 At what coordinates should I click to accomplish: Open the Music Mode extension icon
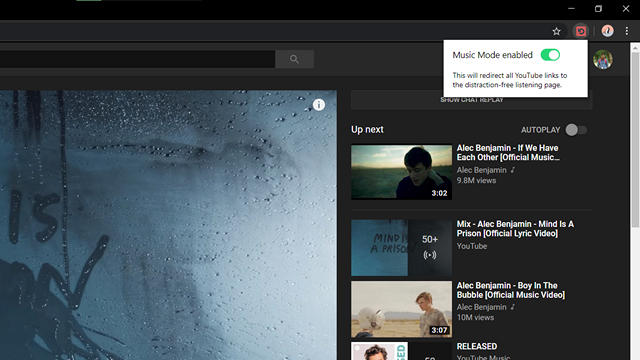(581, 31)
